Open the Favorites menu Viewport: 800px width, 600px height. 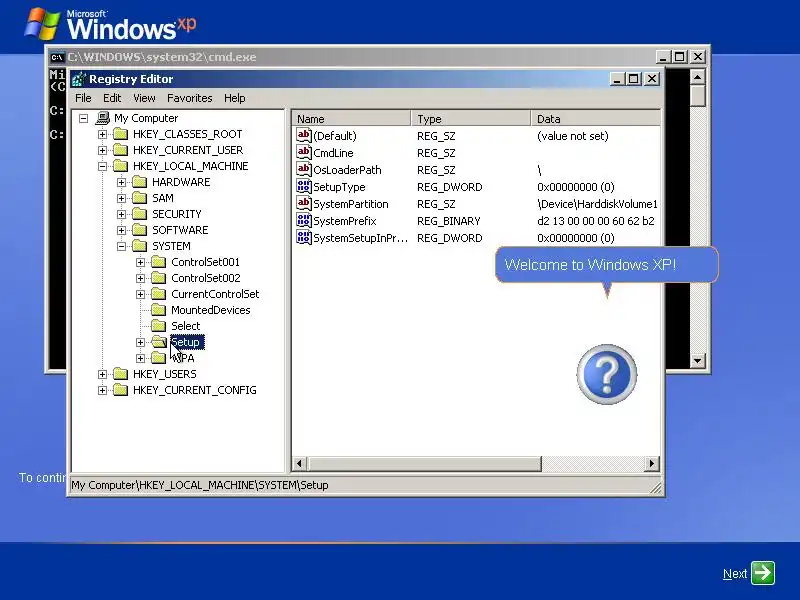(x=189, y=98)
